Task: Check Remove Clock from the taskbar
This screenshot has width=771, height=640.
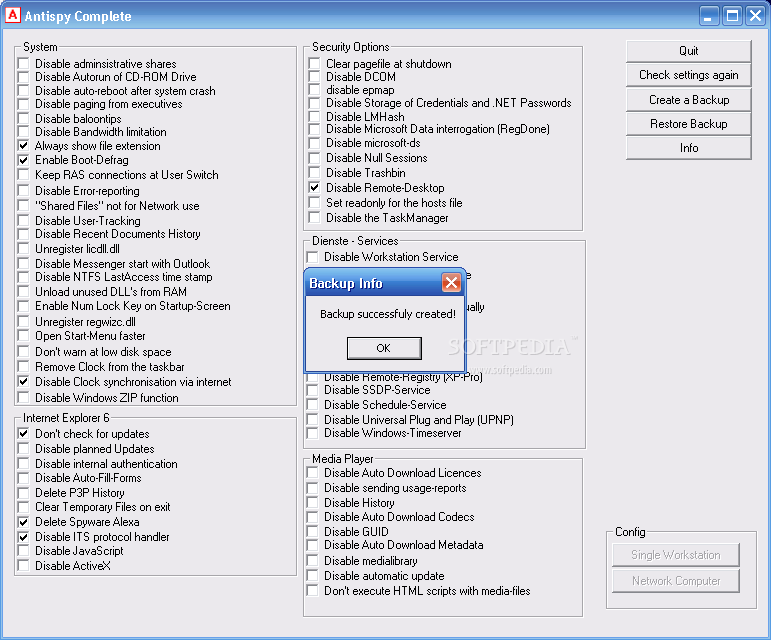Action: pos(23,367)
